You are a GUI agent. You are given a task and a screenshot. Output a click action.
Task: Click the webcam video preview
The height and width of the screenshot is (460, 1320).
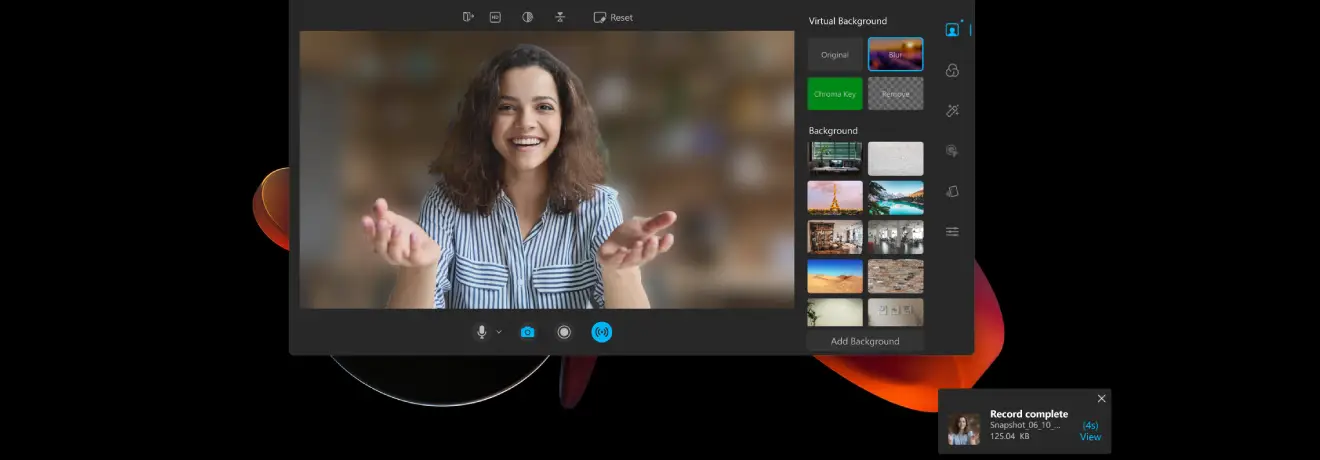pos(547,169)
